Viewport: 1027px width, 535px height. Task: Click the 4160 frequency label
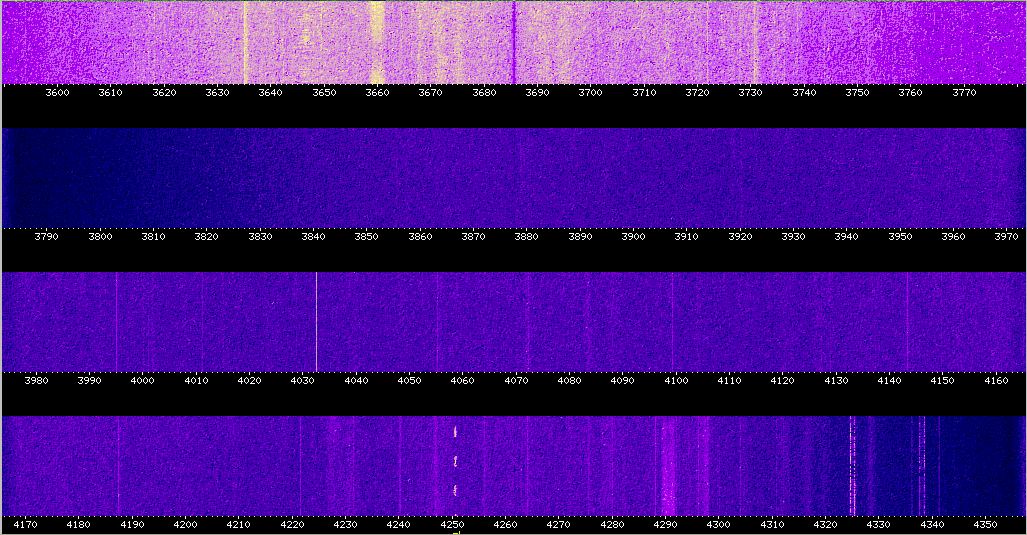pos(996,381)
